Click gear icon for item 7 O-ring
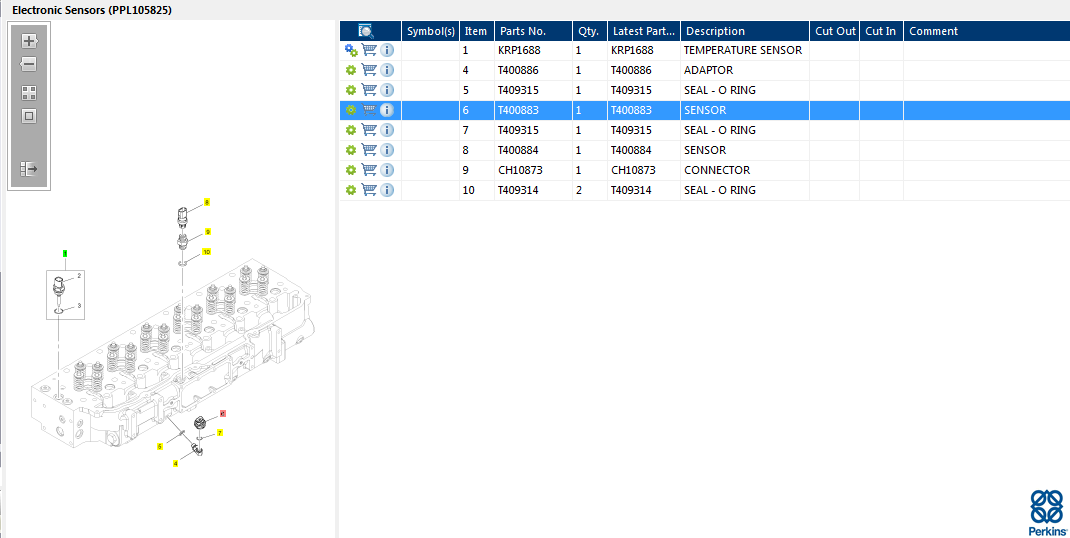The height and width of the screenshot is (538, 1070). tap(351, 130)
